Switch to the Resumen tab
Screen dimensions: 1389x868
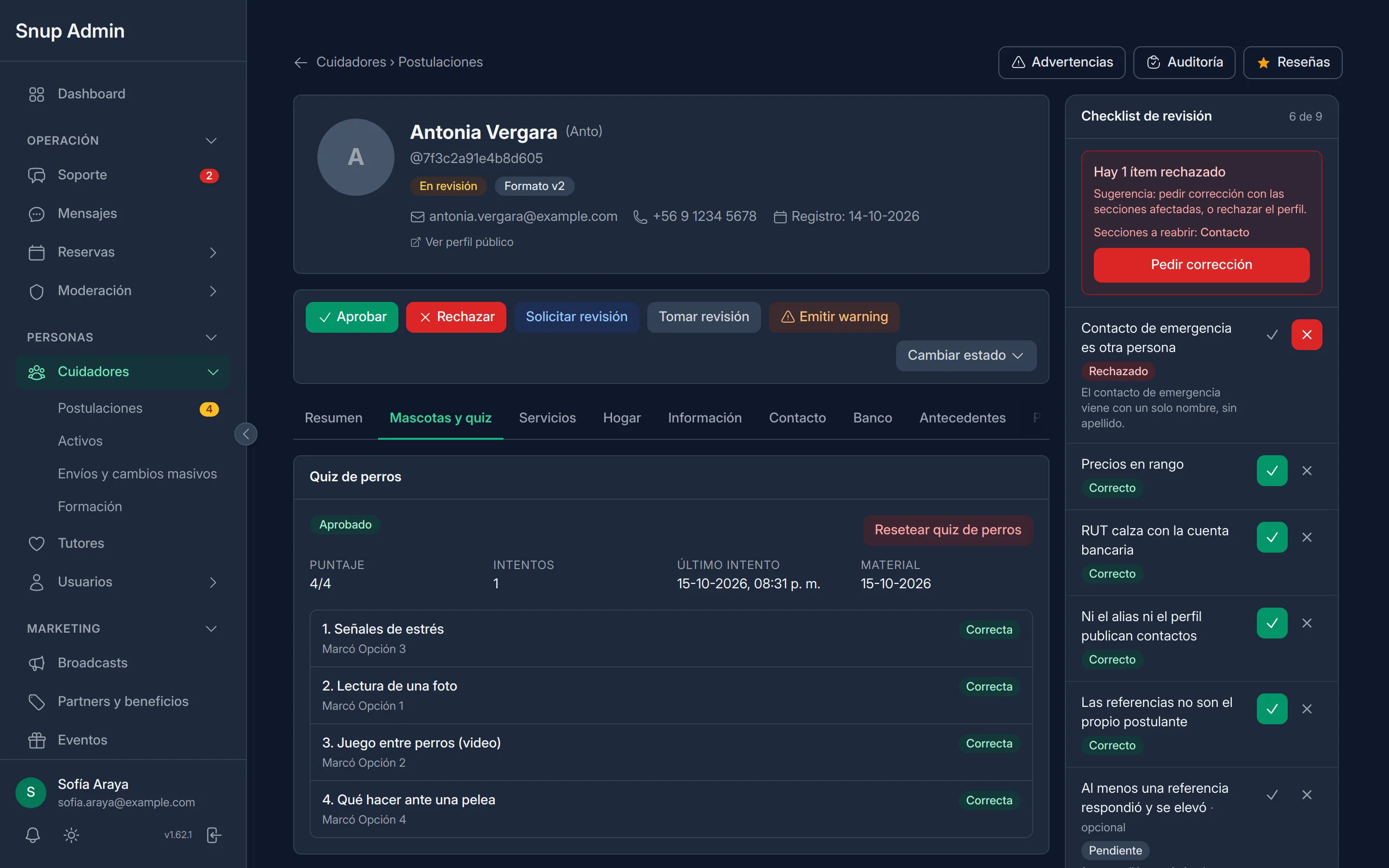tap(333, 418)
